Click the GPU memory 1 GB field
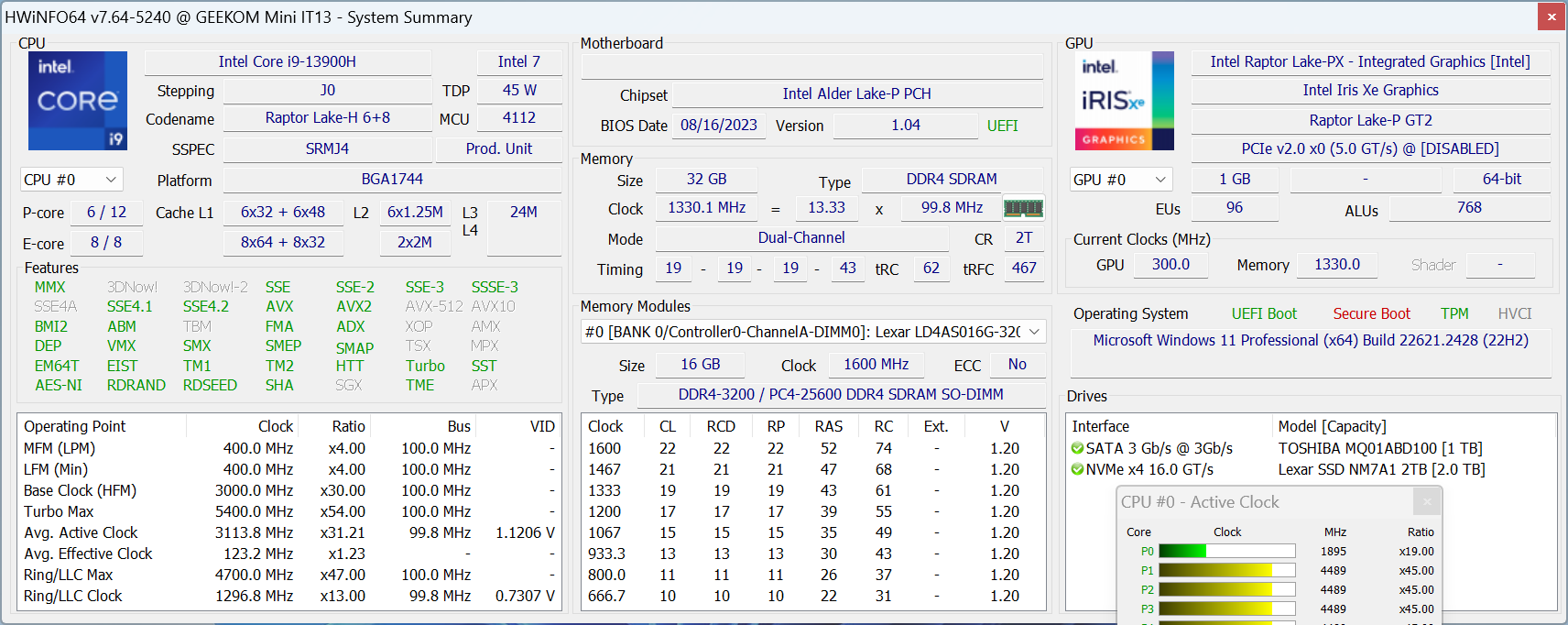The image size is (1568, 625). click(x=1235, y=180)
